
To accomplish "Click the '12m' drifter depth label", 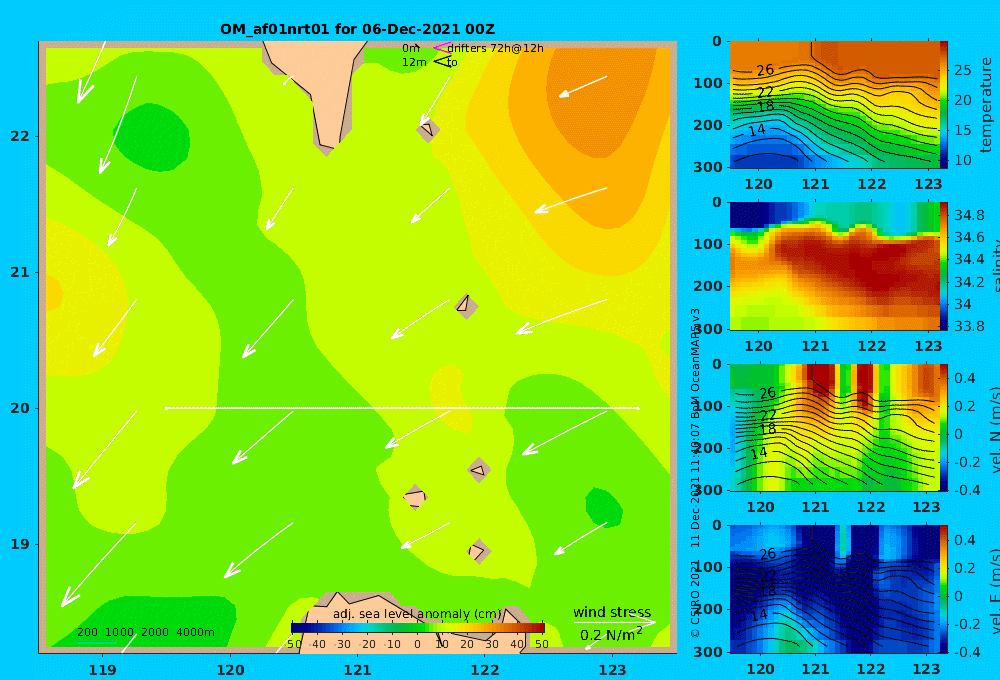I will click(414, 62).
